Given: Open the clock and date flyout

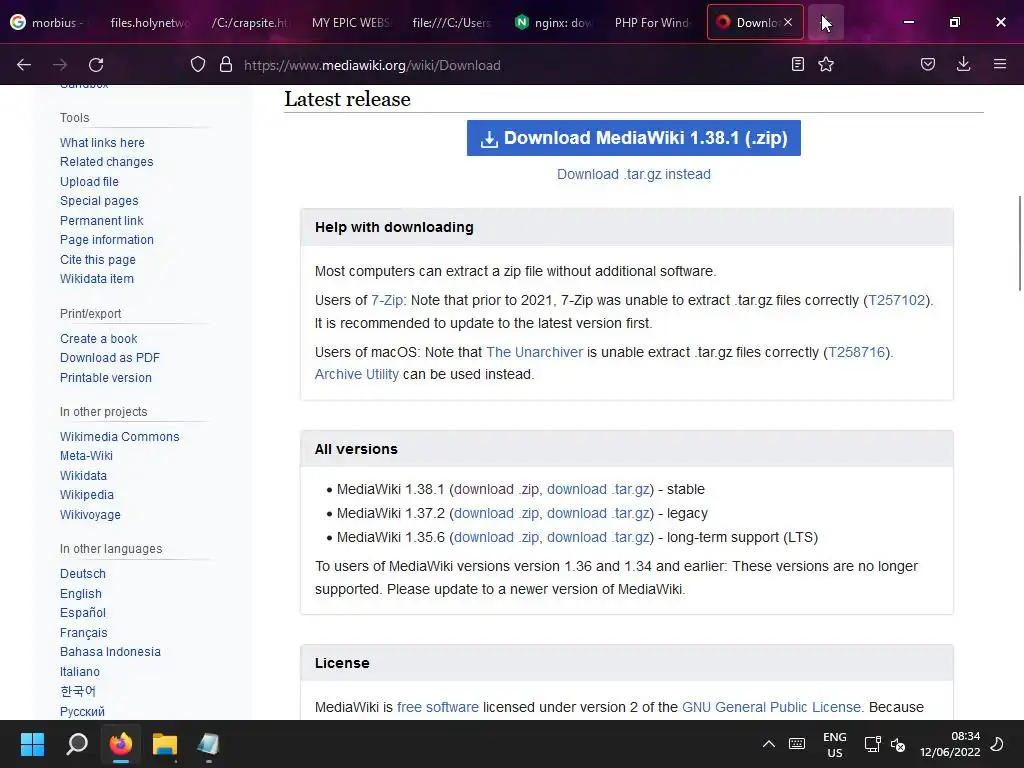Looking at the screenshot, I should [950, 744].
